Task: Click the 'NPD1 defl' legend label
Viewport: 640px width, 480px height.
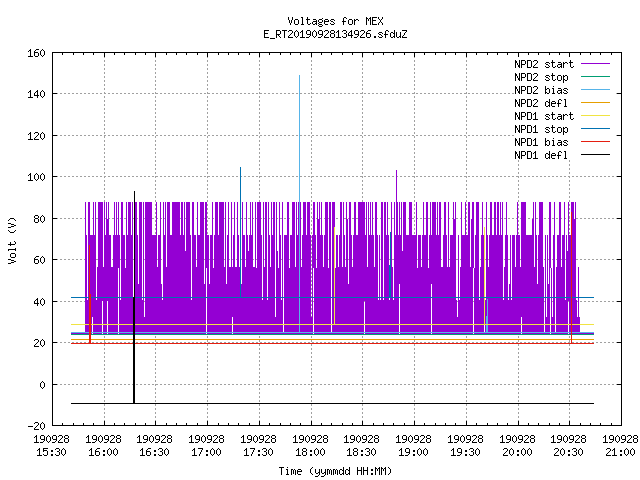Action: coord(541,156)
